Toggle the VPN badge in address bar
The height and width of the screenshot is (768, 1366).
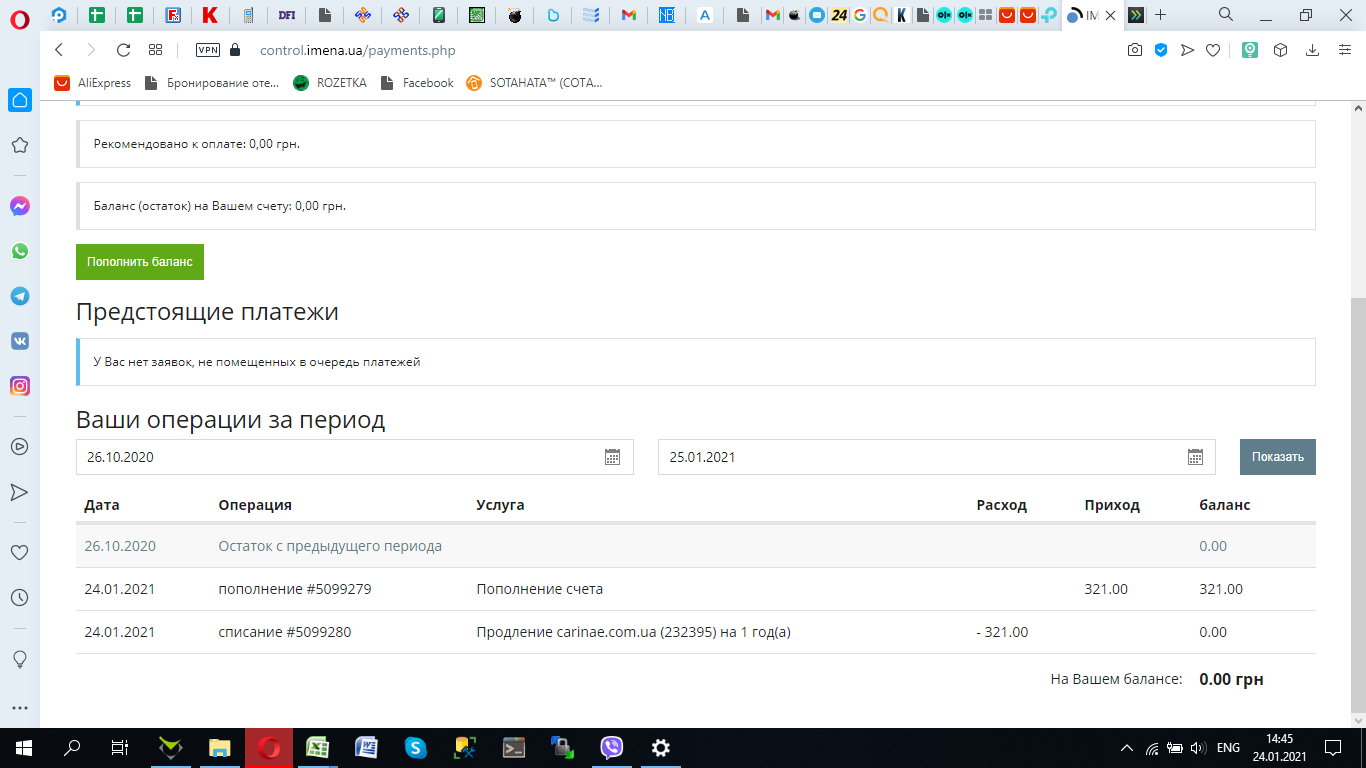pyautogui.click(x=208, y=50)
